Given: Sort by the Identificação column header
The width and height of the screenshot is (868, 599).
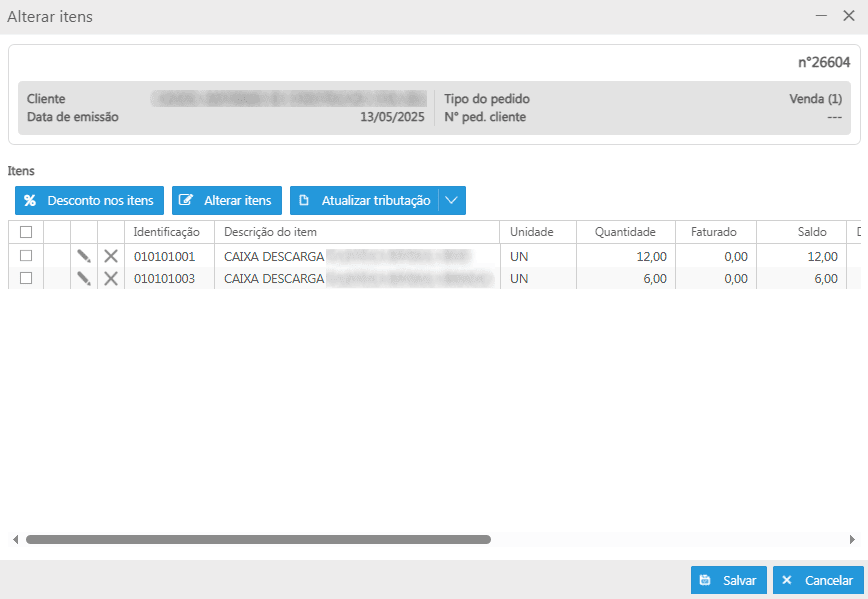Looking at the screenshot, I should pos(167,232).
